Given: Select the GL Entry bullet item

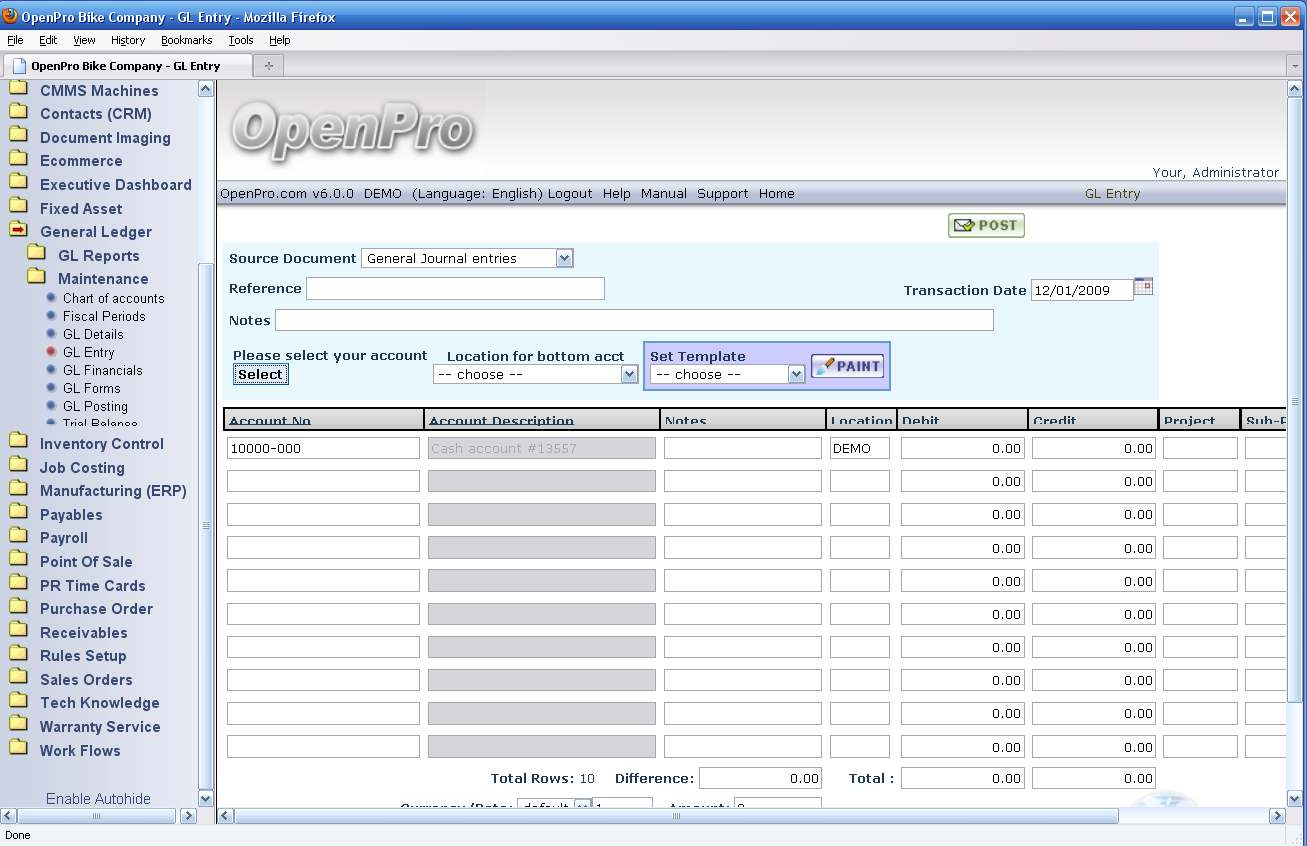Looking at the screenshot, I should (x=88, y=352).
